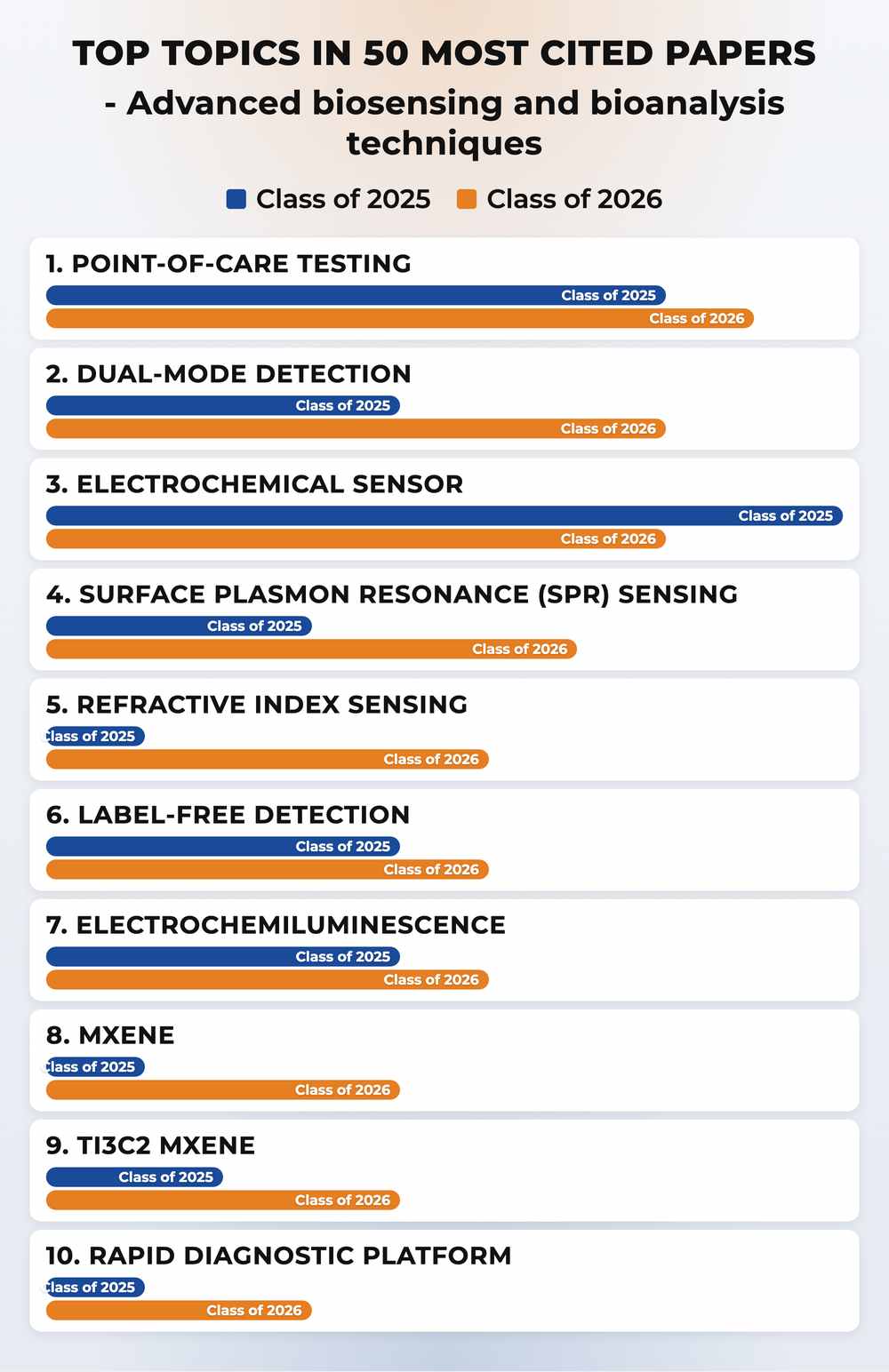Click Class of 2026 bar under Dual-Mode Detection
This screenshot has width=889, height=1372.
(x=356, y=428)
